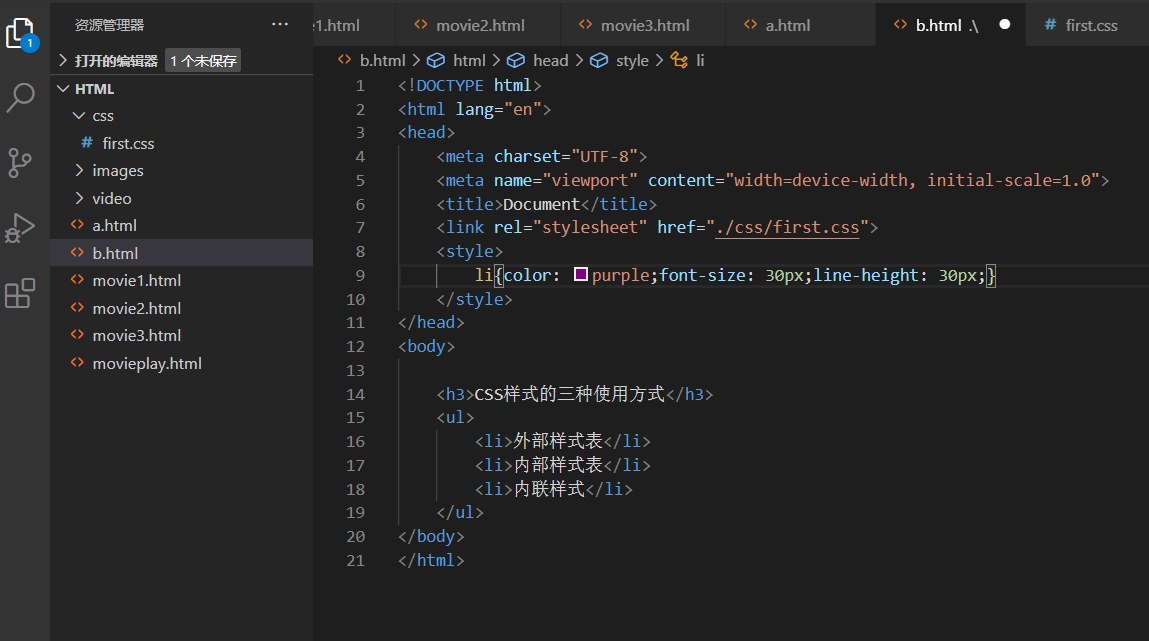Open the Run and Debug icon
This screenshot has height=641, width=1149.
click(x=24, y=227)
